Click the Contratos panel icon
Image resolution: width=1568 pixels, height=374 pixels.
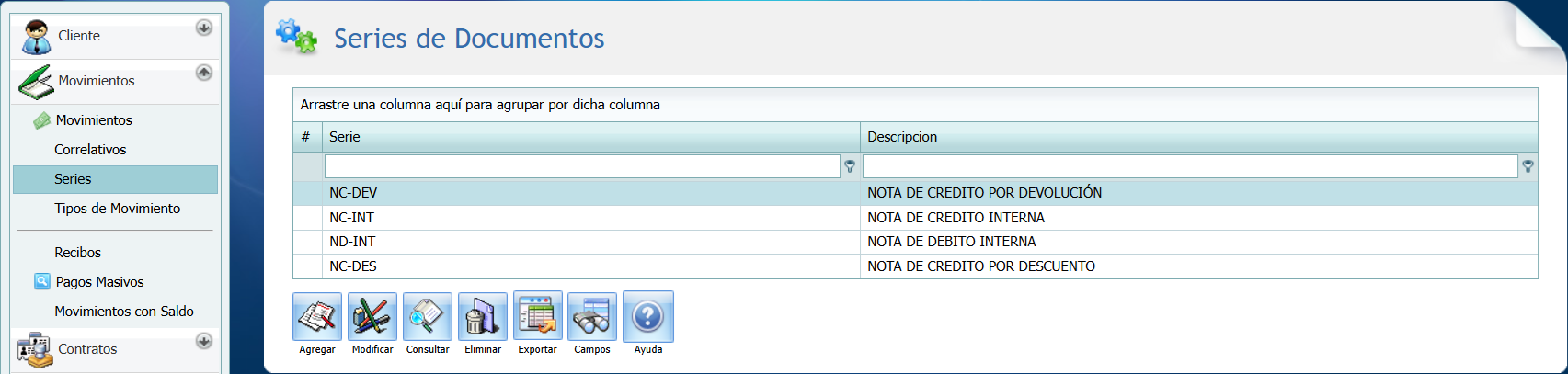35,351
